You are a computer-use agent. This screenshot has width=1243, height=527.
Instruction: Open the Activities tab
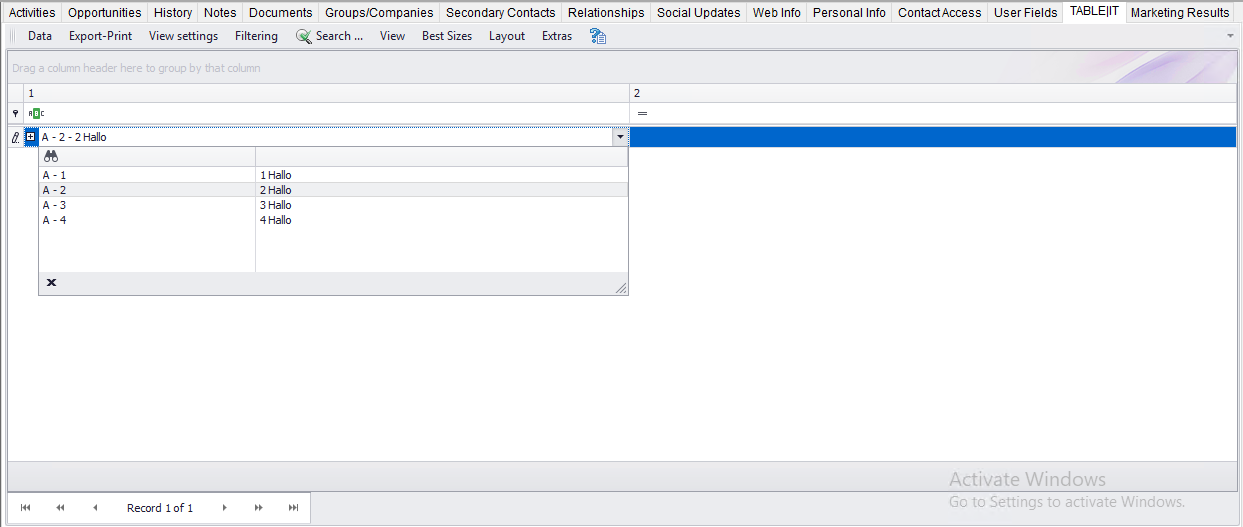(32, 12)
